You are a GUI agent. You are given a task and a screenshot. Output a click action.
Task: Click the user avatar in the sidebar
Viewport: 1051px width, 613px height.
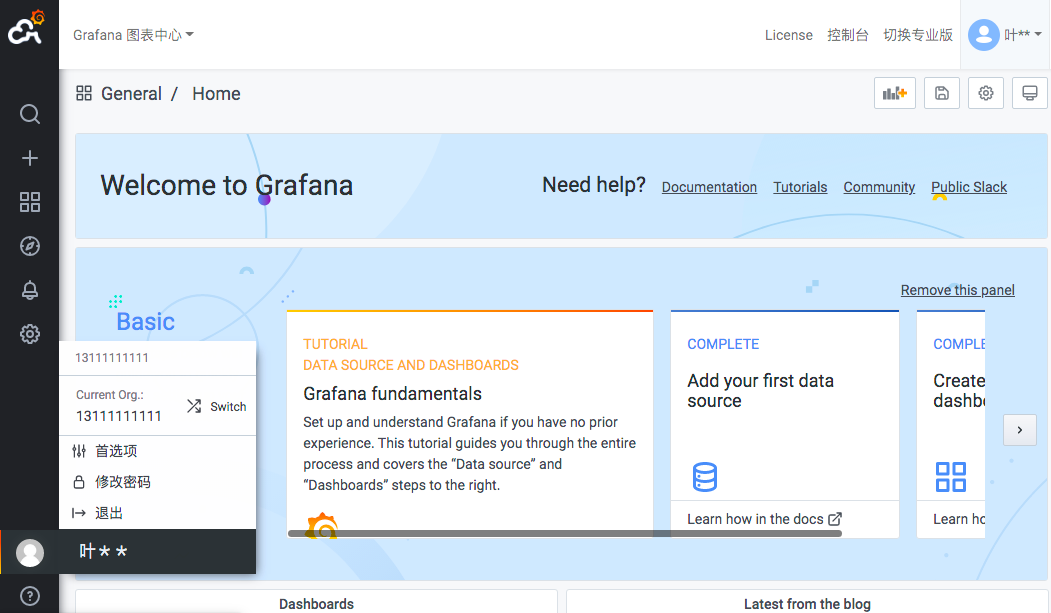point(29,553)
